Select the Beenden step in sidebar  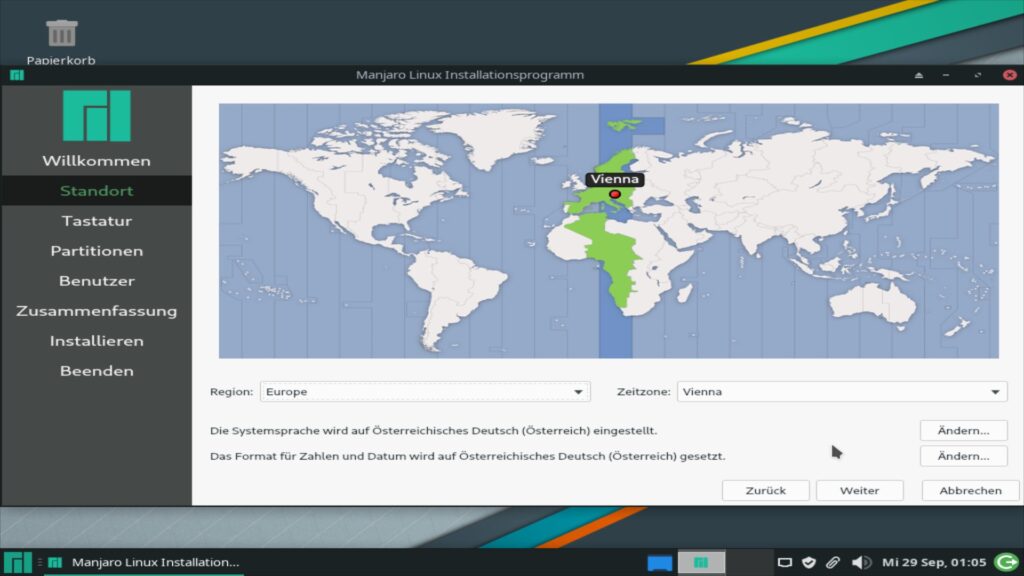pos(97,371)
